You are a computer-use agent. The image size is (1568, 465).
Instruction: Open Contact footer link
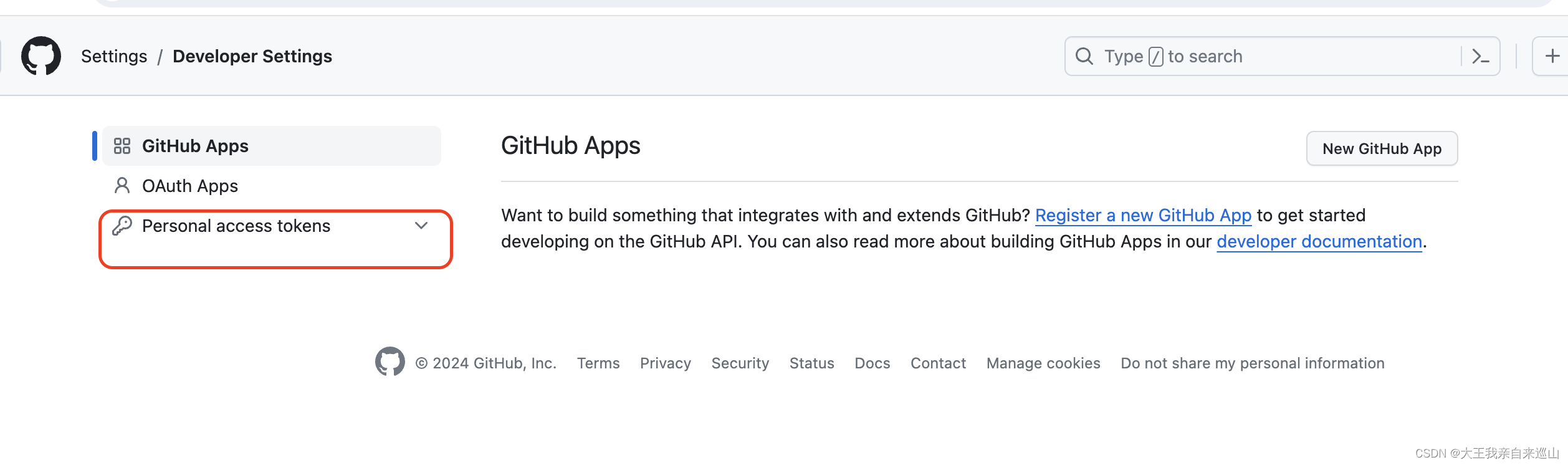coord(939,363)
